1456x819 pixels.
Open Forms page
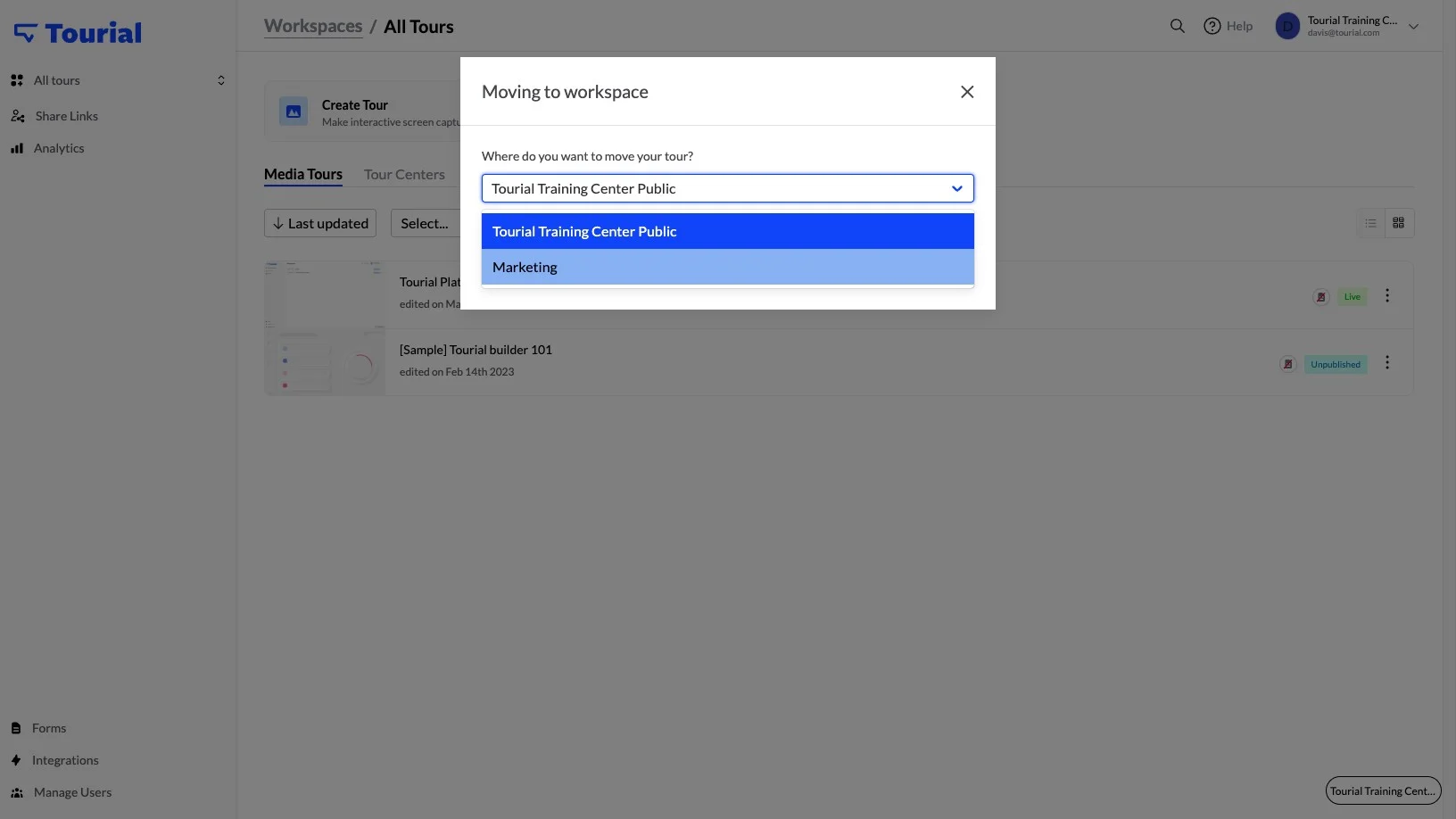[x=49, y=728]
